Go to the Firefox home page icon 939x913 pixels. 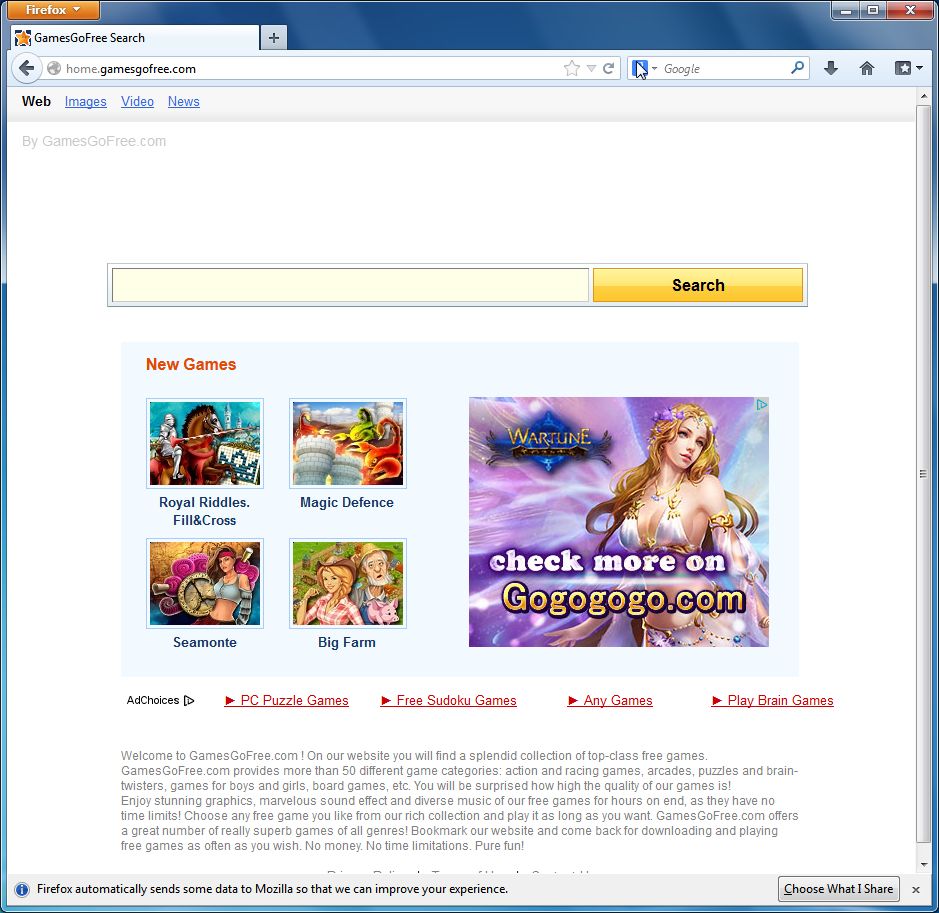[x=867, y=68]
